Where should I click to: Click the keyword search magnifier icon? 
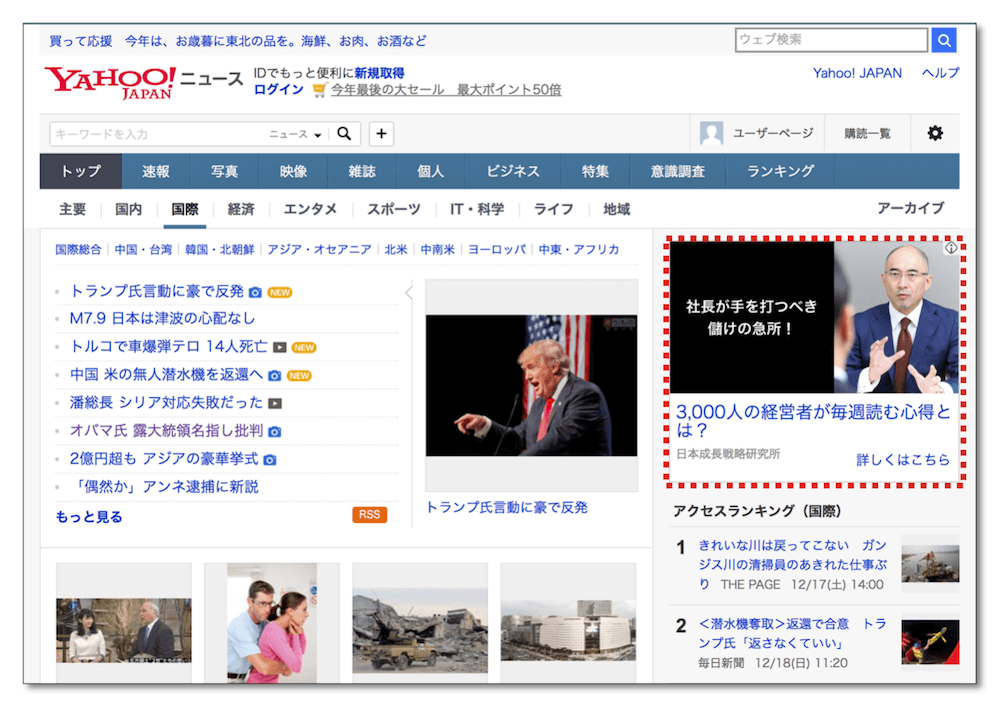pos(344,134)
